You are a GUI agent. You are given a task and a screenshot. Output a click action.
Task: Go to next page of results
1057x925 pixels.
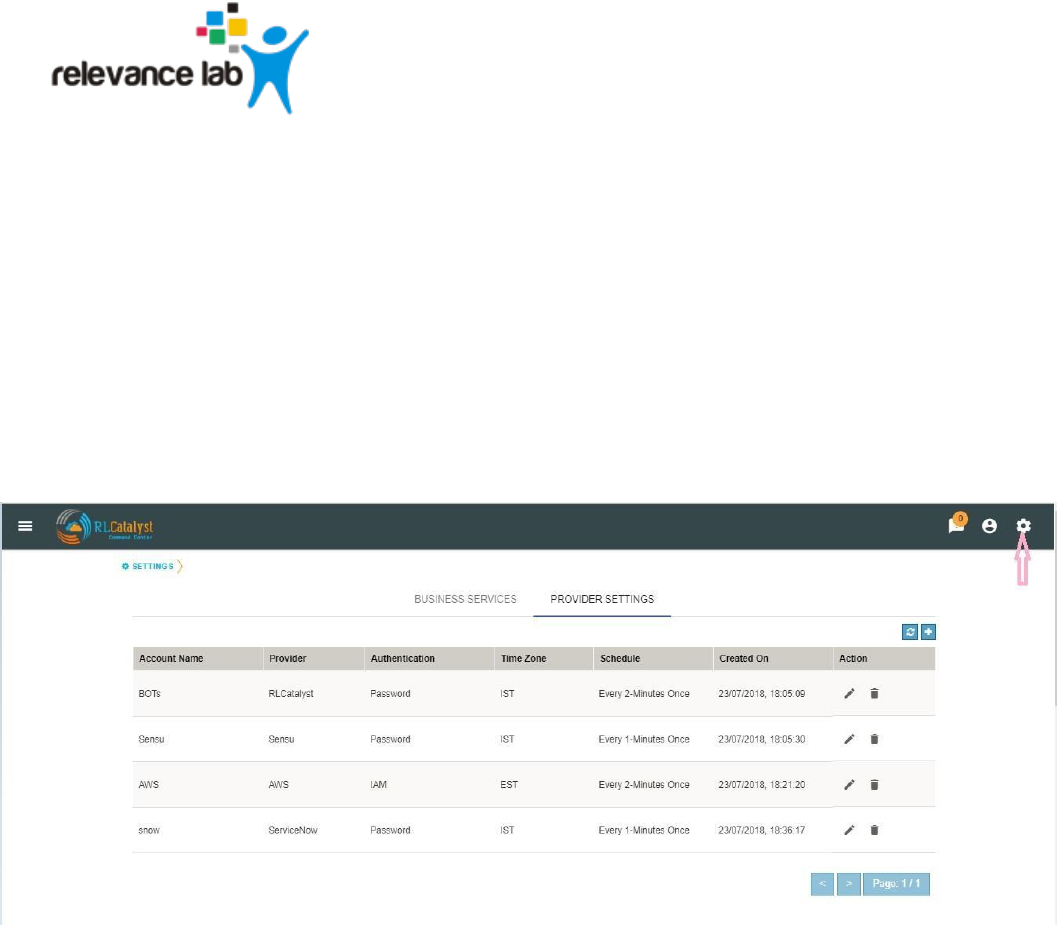849,883
